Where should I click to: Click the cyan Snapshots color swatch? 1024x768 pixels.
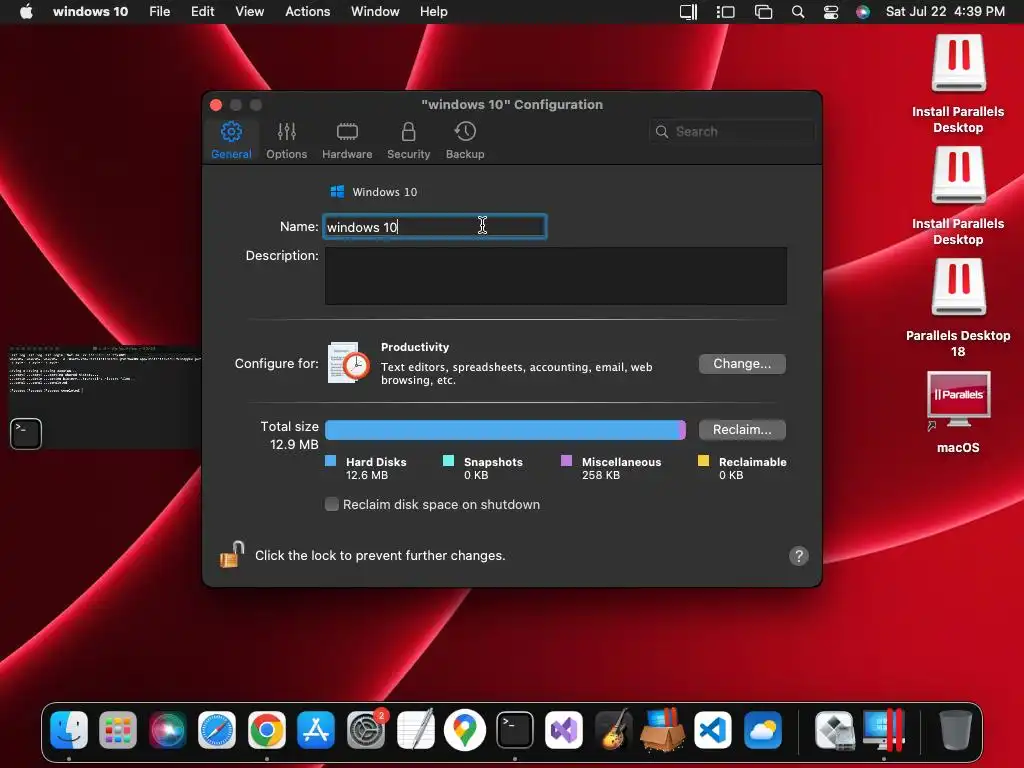tap(448, 461)
